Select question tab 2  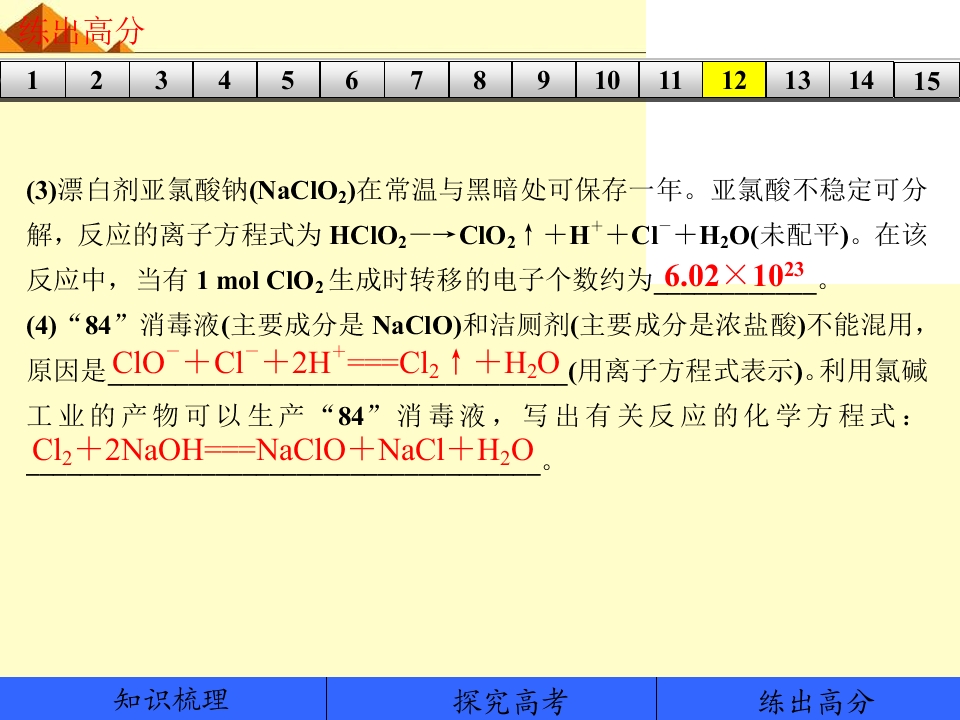97,80
